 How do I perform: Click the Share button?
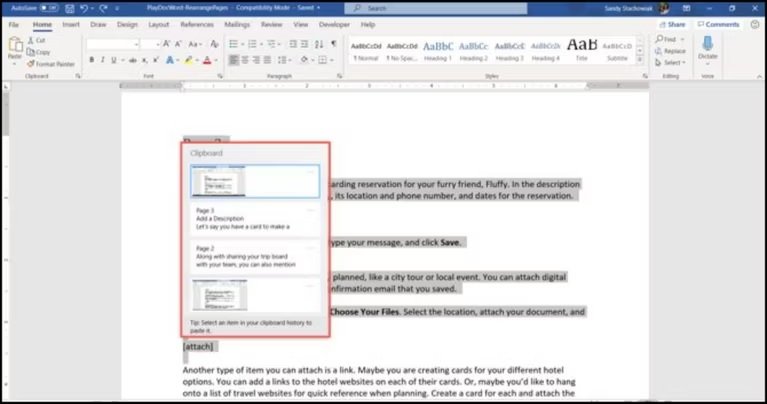point(672,24)
